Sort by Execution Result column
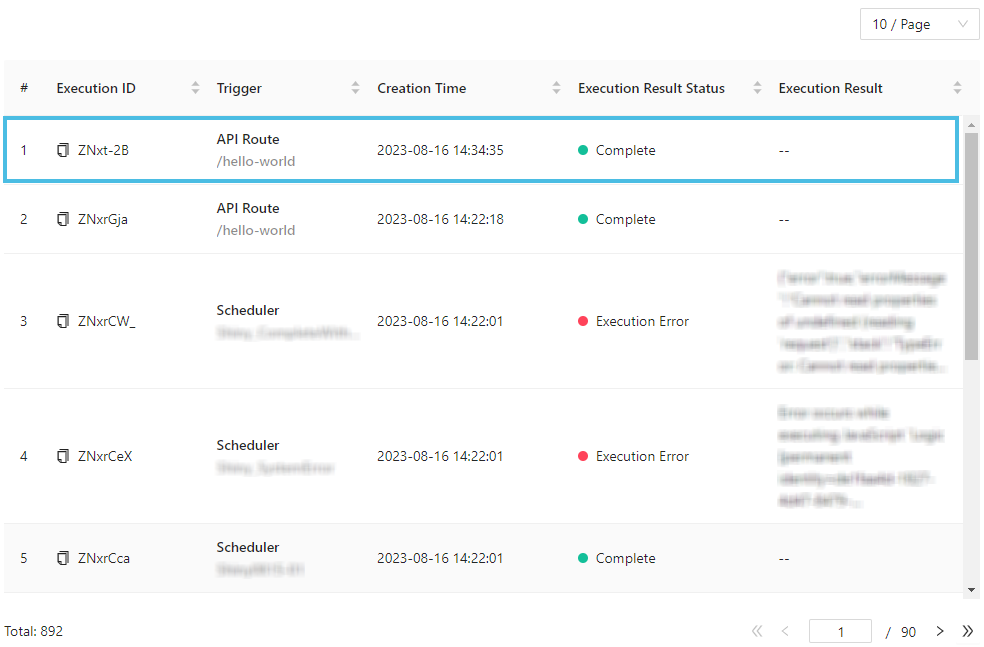 (x=957, y=88)
